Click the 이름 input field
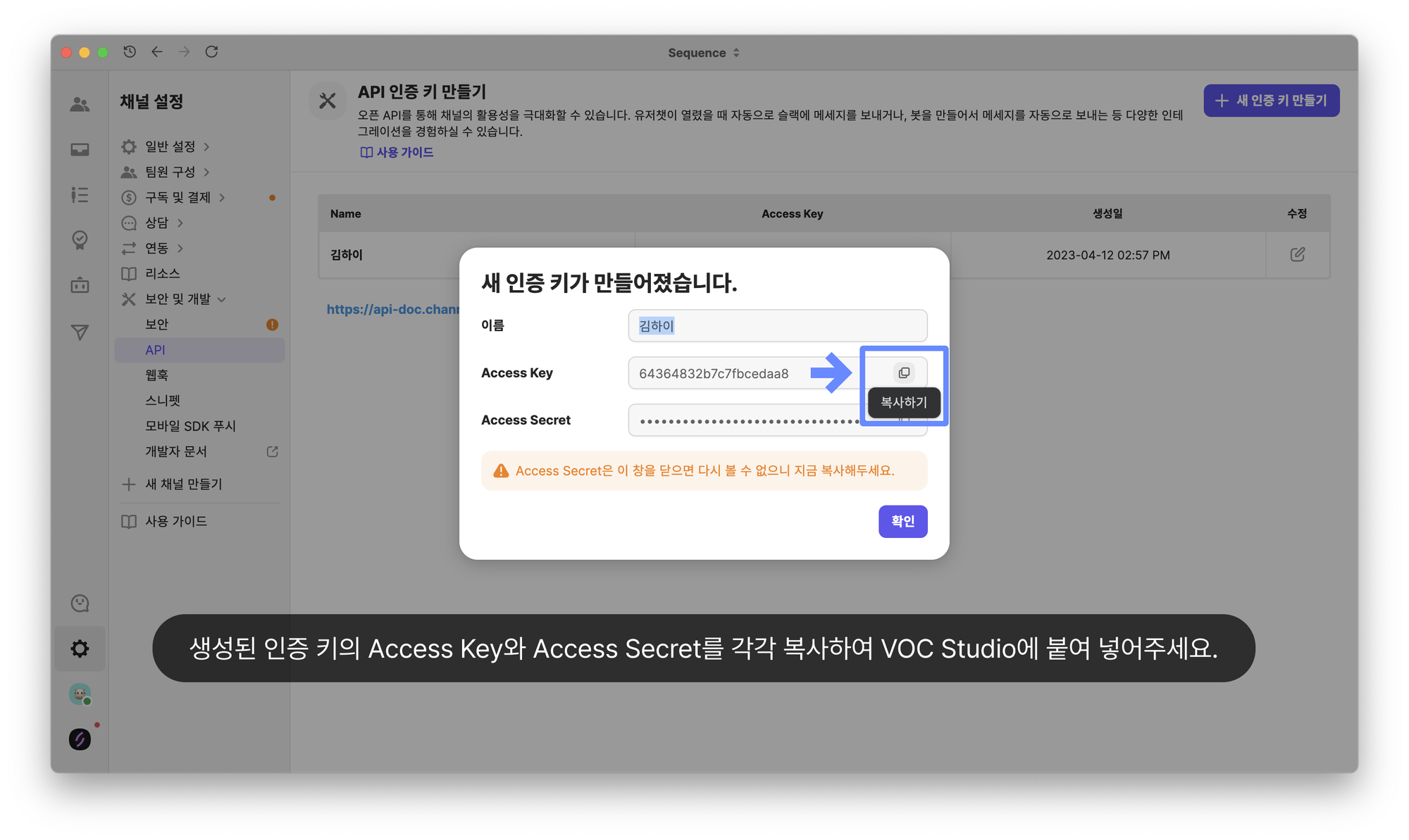The width and height of the screenshot is (1409, 840). click(777, 326)
